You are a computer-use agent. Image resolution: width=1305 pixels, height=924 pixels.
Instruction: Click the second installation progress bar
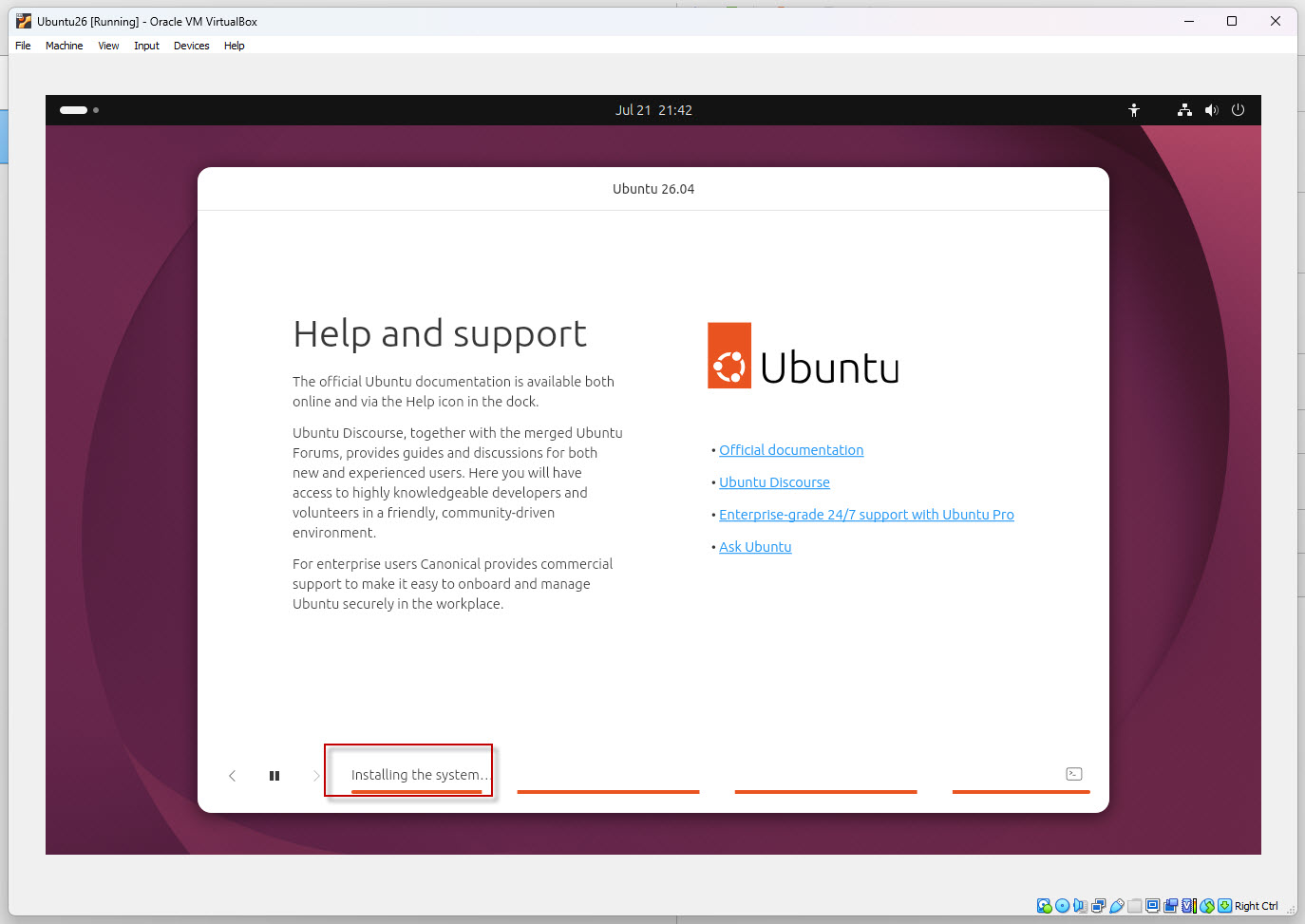608,791
